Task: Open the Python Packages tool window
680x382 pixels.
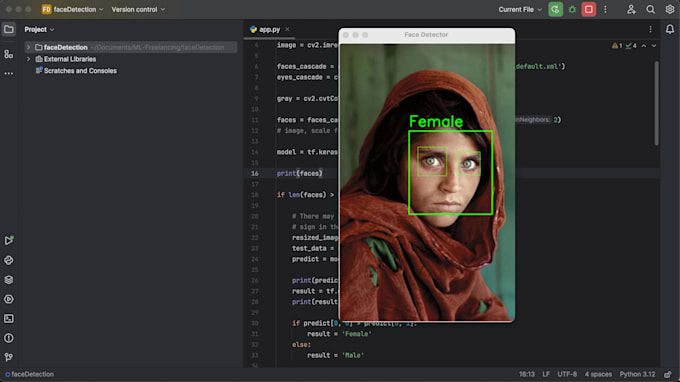Action: (9, 280)
